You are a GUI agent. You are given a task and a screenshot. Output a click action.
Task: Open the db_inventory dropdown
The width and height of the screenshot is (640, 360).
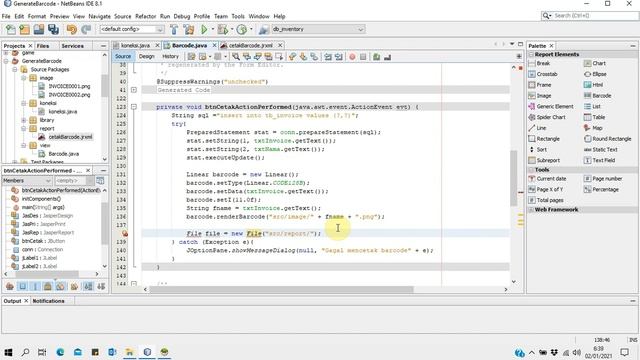(x=318, y=29)
